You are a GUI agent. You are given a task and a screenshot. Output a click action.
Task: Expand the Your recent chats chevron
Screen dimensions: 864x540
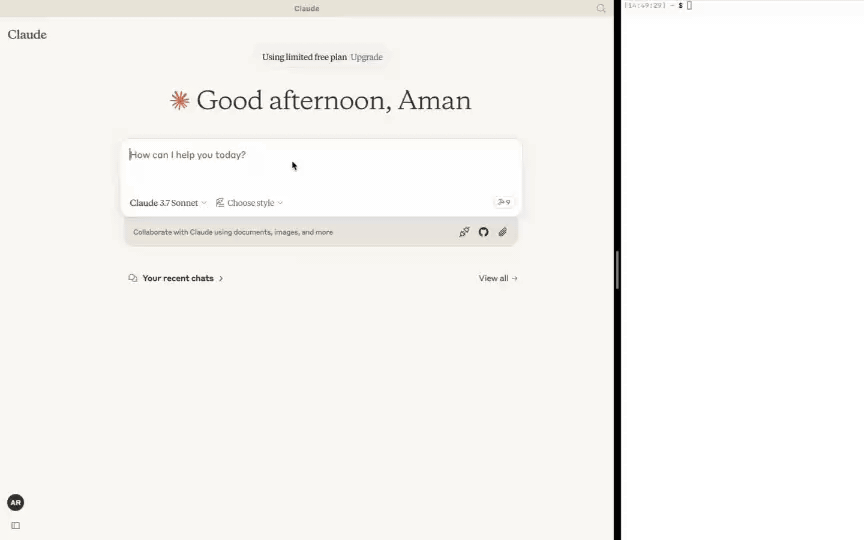(x=221, y=278)
